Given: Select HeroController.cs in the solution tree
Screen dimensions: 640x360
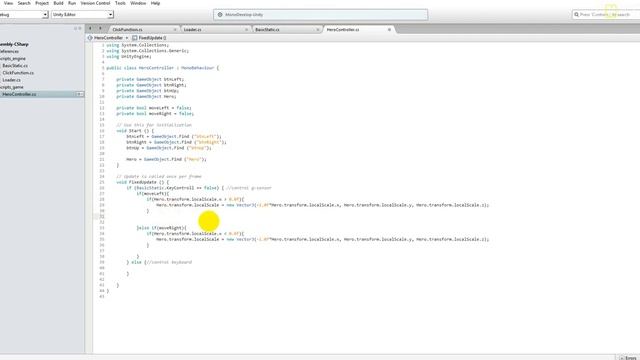Looking at the screenshot, I should [x=19, y=94].
